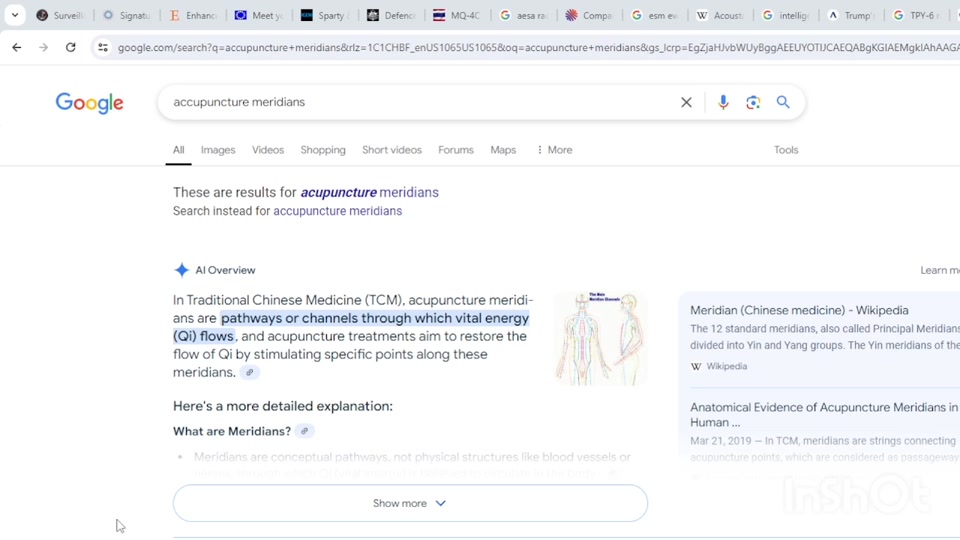The width and height of the screenshot is (960, 540).
Task: Clear the search box text
Action: 686,102
